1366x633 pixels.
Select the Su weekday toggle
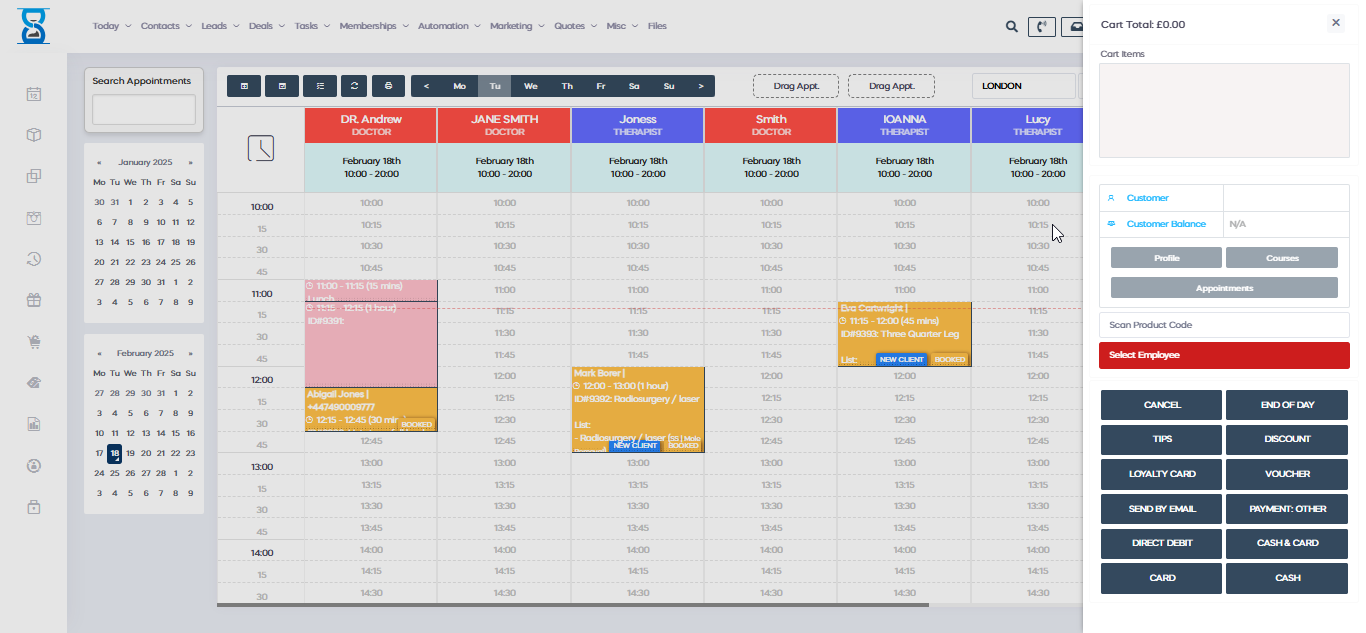point(669,86)
